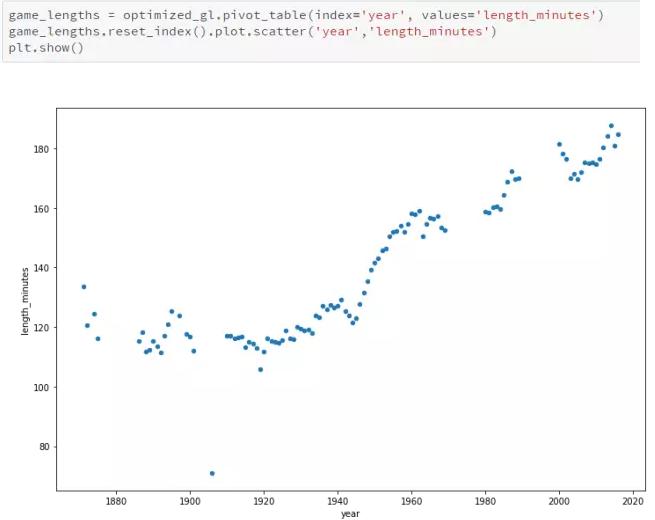The width and height of the screenshot is (655, 520).
Task: Click the plt.show() line
Action: click(x=46, y=48)
